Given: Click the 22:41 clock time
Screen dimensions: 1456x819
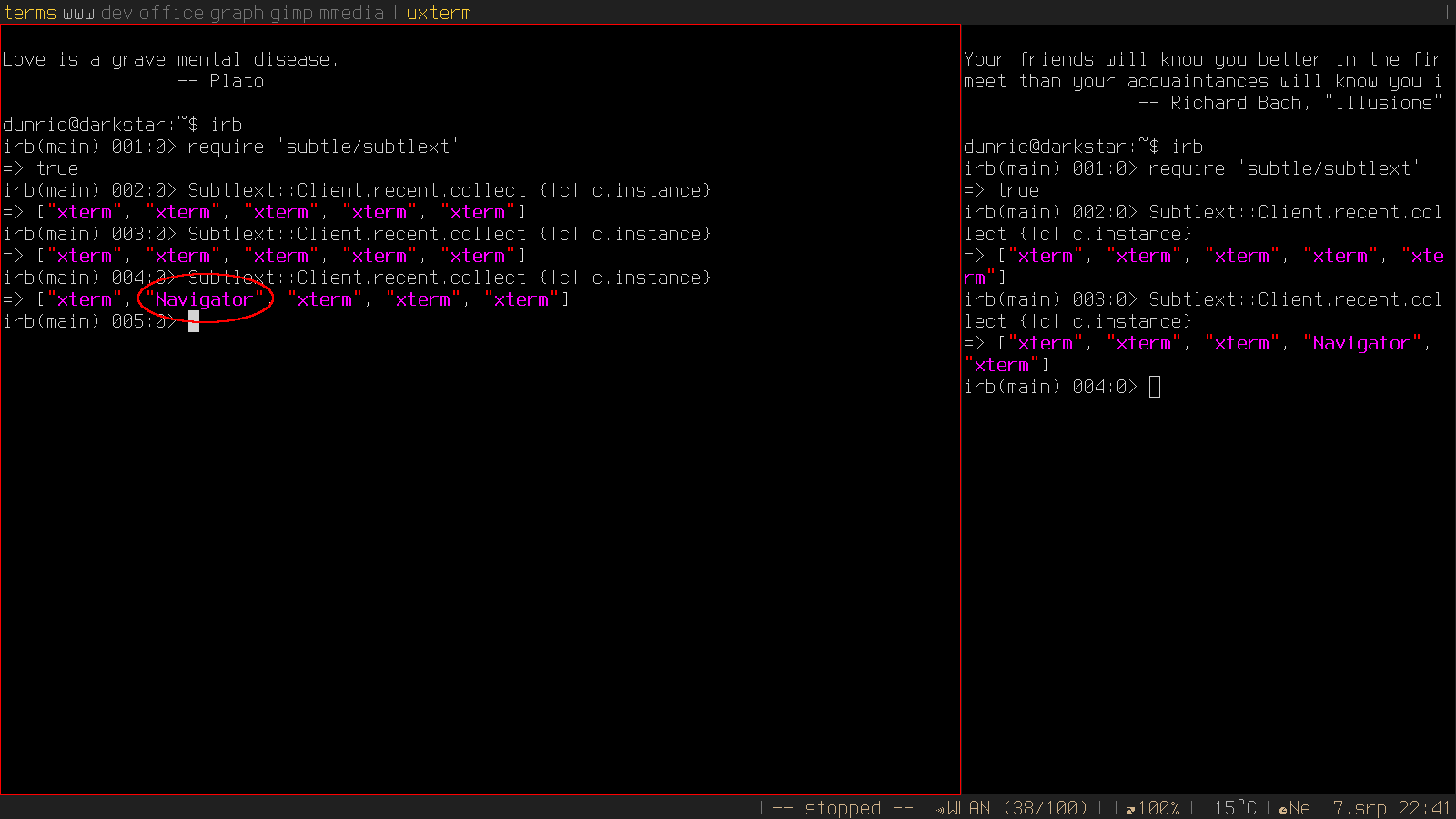Looking at the screenshot, I should (x=1424, y=808).
